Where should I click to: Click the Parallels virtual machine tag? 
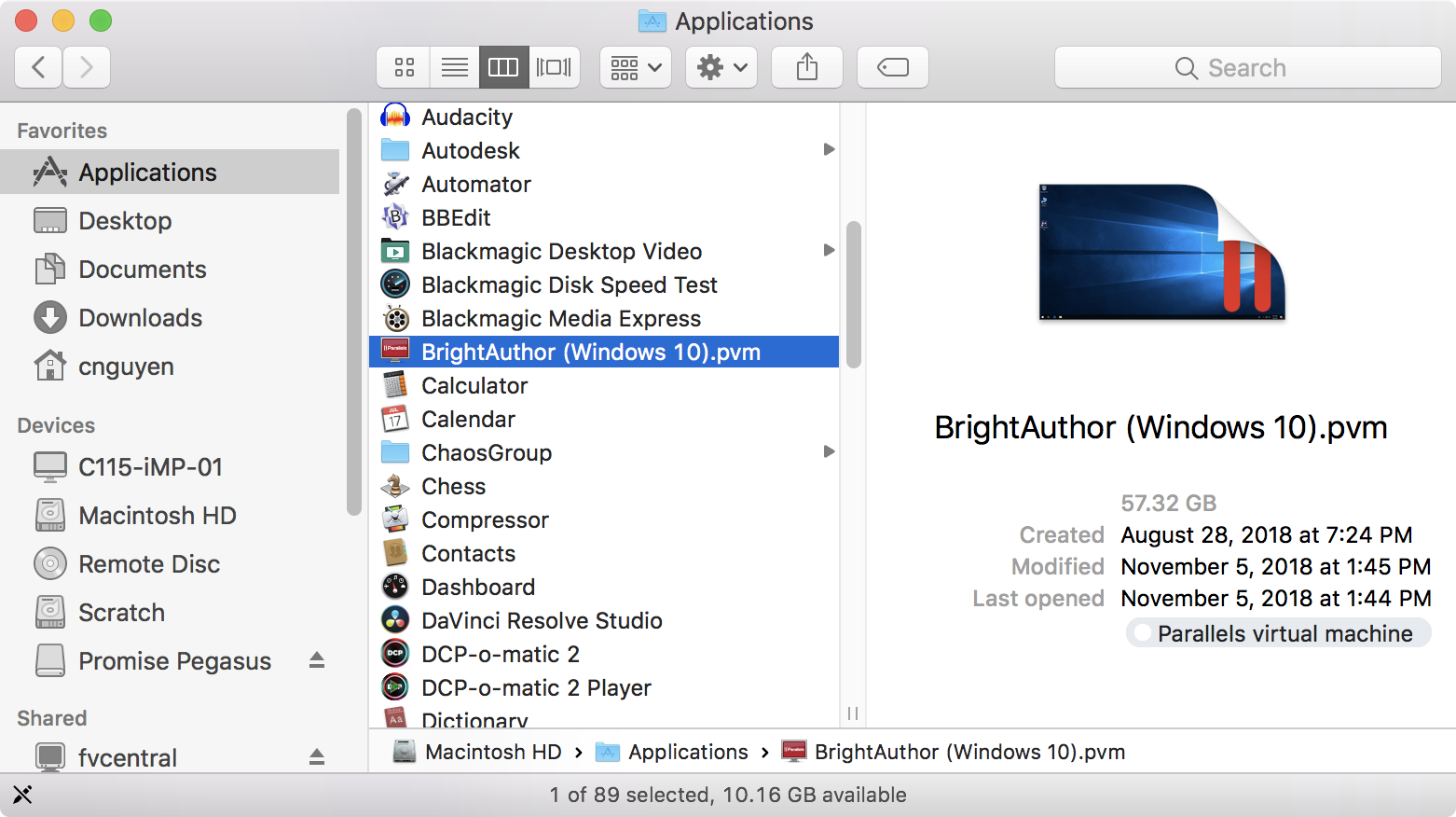point(1278,633)
